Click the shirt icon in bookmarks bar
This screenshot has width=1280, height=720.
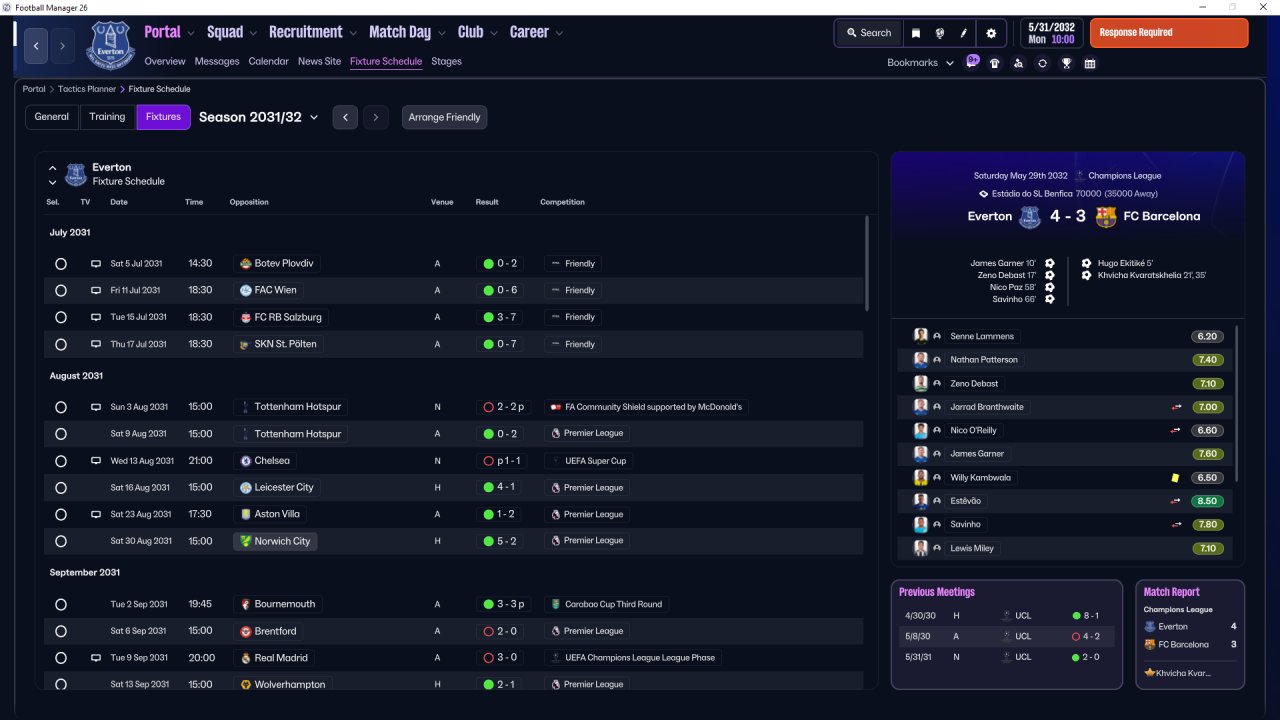click(x=994, y=63)
